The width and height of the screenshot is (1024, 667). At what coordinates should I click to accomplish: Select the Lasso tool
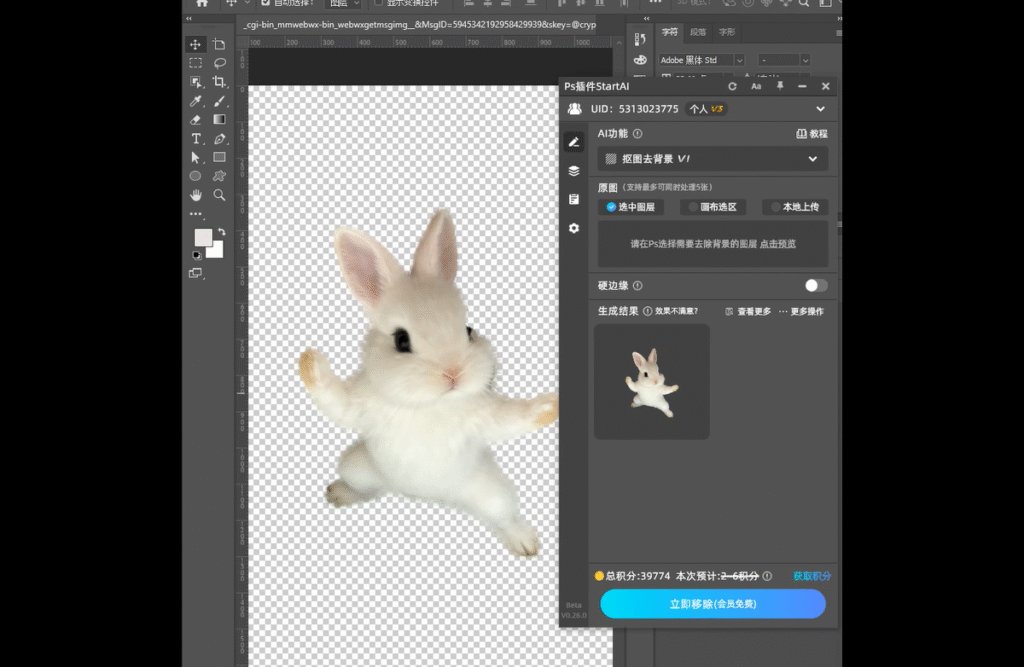pyautogui.click(x=219, y=63)
